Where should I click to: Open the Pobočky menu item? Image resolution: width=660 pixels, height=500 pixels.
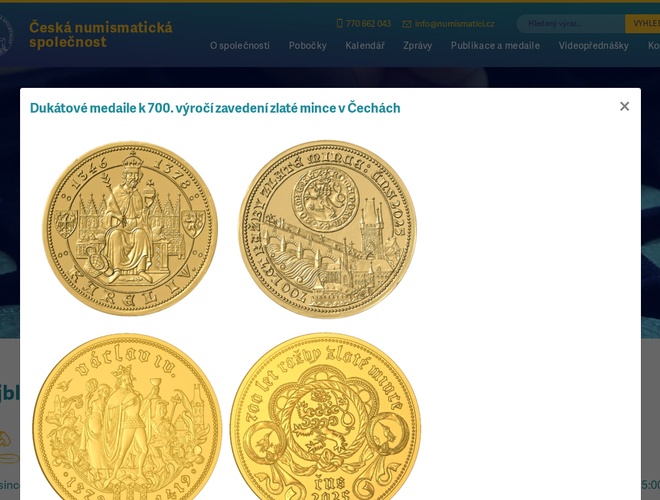[x=308, y=45]
